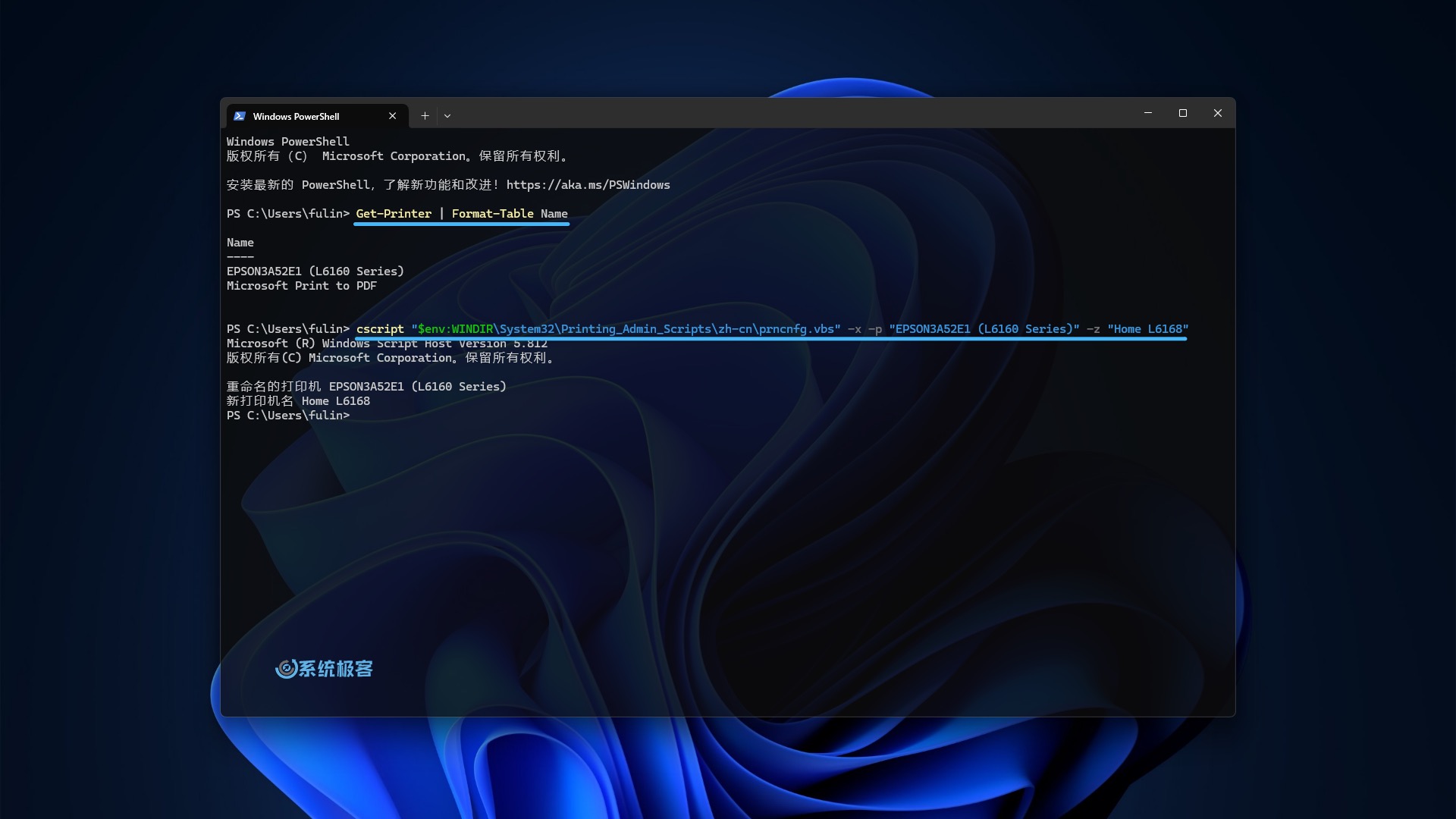Click the Windows Script Host Version line
This screenshot has width=1456, height=819.
pyautogui.click(x=387, y=344)
